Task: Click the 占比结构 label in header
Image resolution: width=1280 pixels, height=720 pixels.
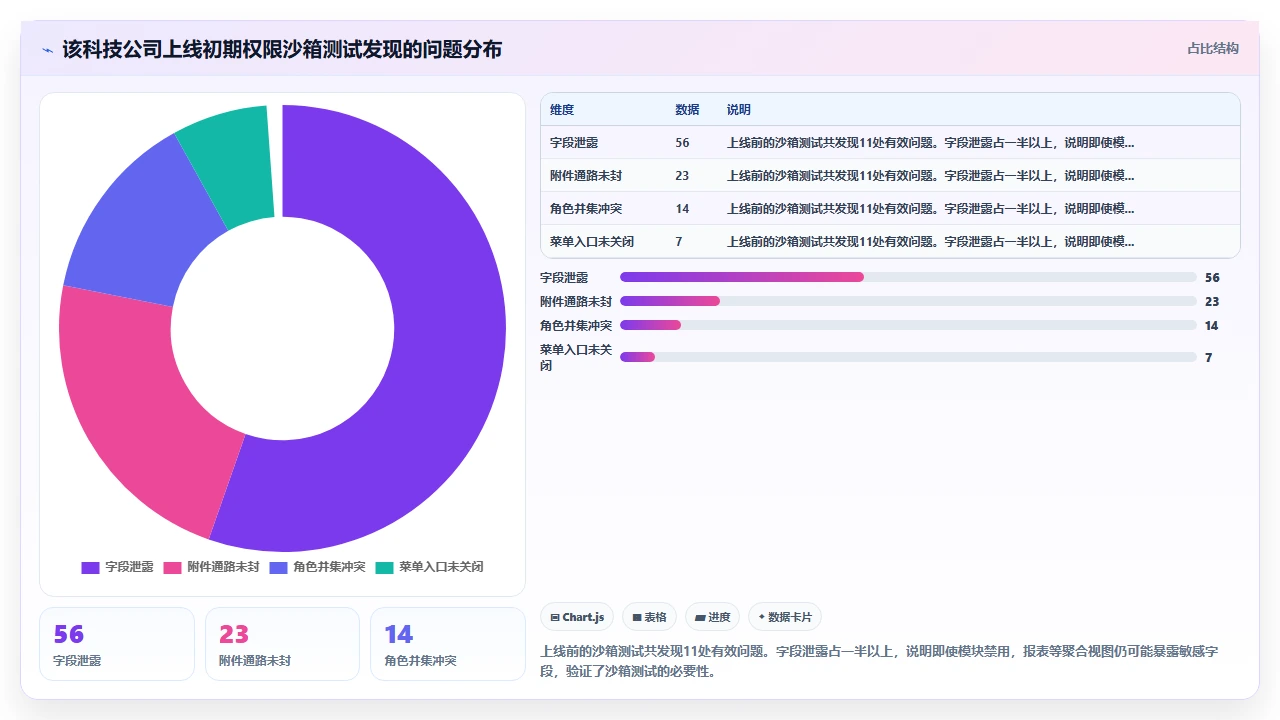Action: pyautogui.click(x=1213, y=48)
